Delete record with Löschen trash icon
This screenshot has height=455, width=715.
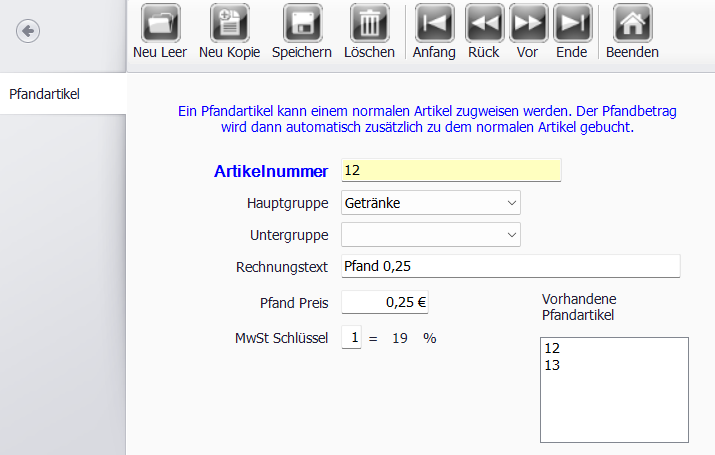[369, 24]
